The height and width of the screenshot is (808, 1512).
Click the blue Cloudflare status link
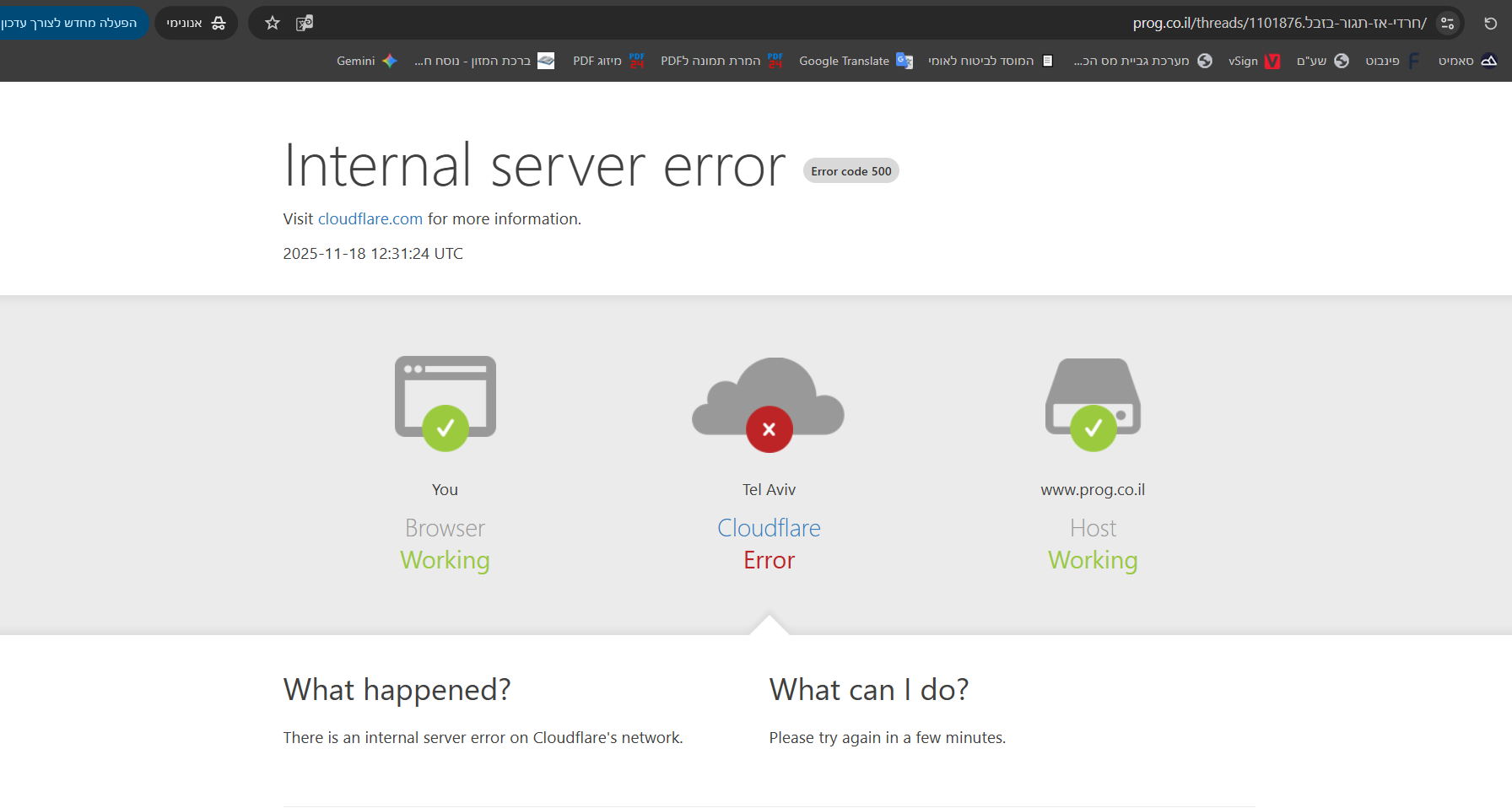769,528
